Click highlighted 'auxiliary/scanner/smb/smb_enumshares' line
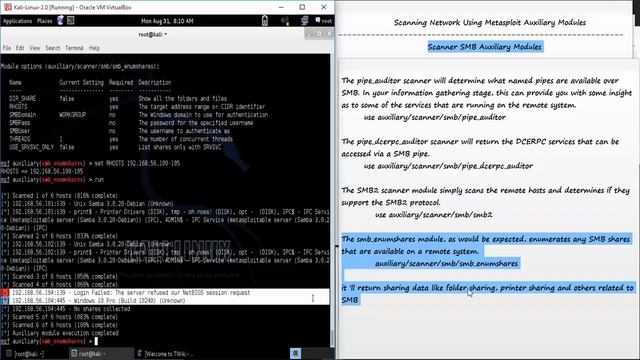This screenshot has height=360, width=640. pyautogui.click(x=446, y=263)
